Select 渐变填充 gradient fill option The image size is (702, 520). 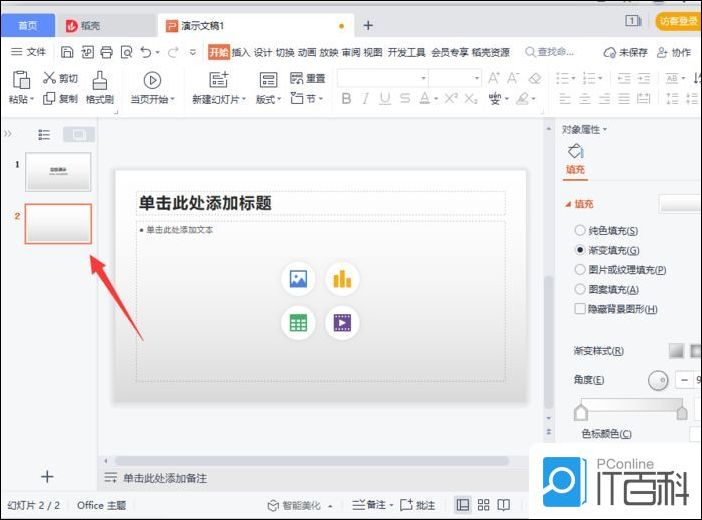coord(580,250)
